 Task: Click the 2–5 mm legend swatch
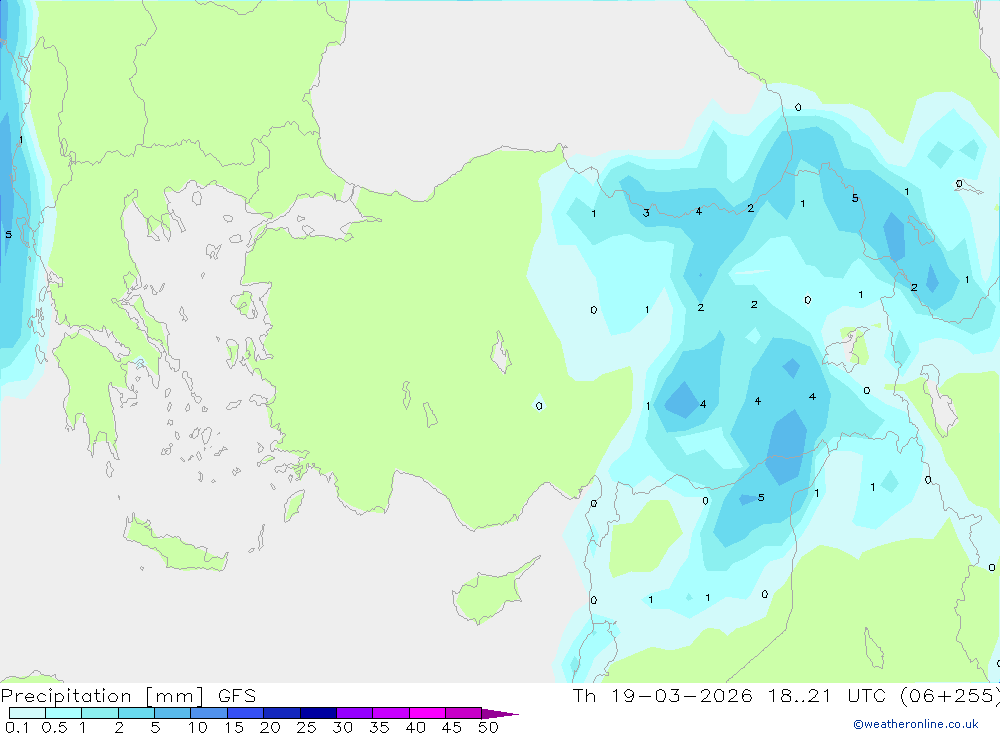pyautogui.click(x=136, y=713)
